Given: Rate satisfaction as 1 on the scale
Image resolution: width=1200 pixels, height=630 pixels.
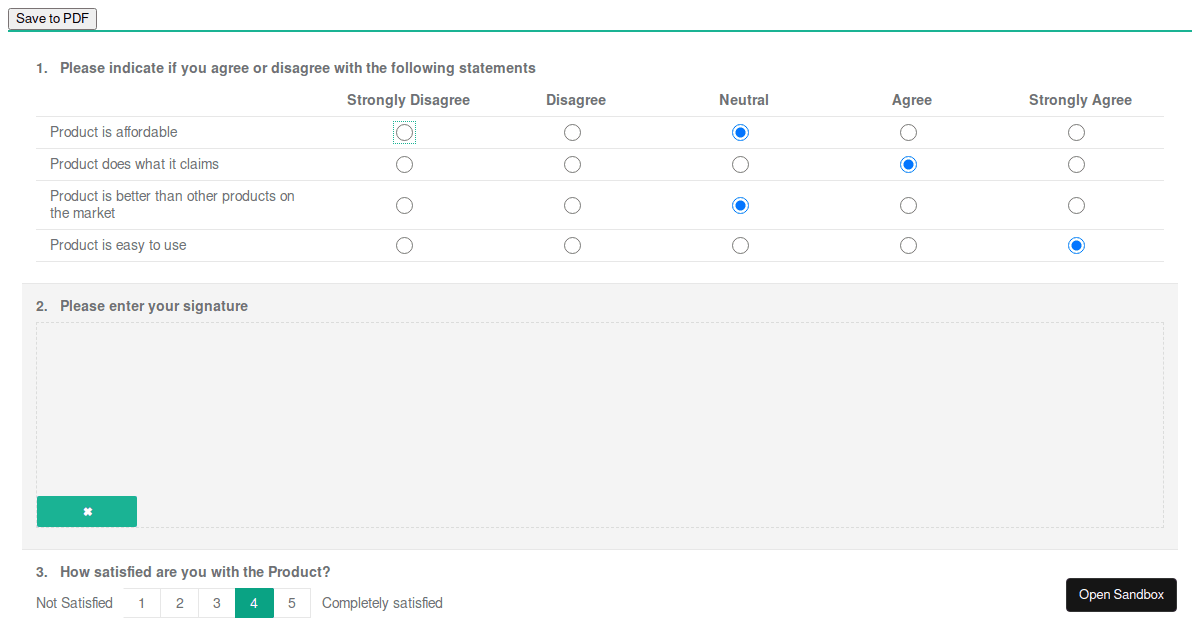Looking at the screenshot, I should coord(141,602).
